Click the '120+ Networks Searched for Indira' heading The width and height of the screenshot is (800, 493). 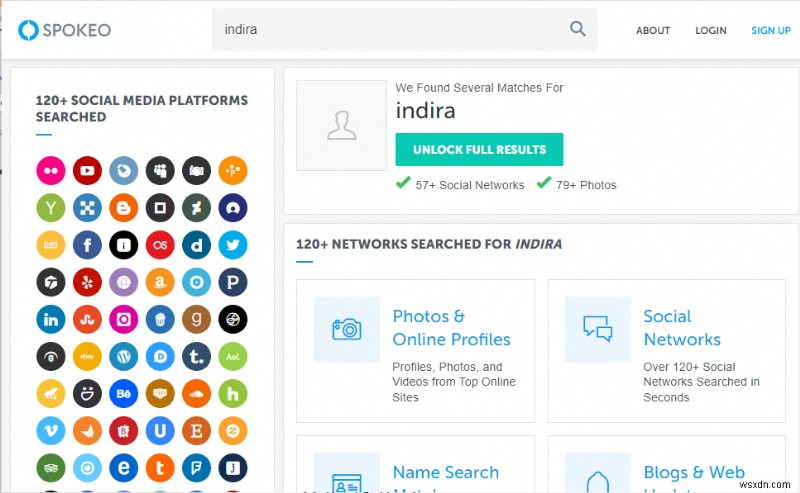(x=429, y=244)
